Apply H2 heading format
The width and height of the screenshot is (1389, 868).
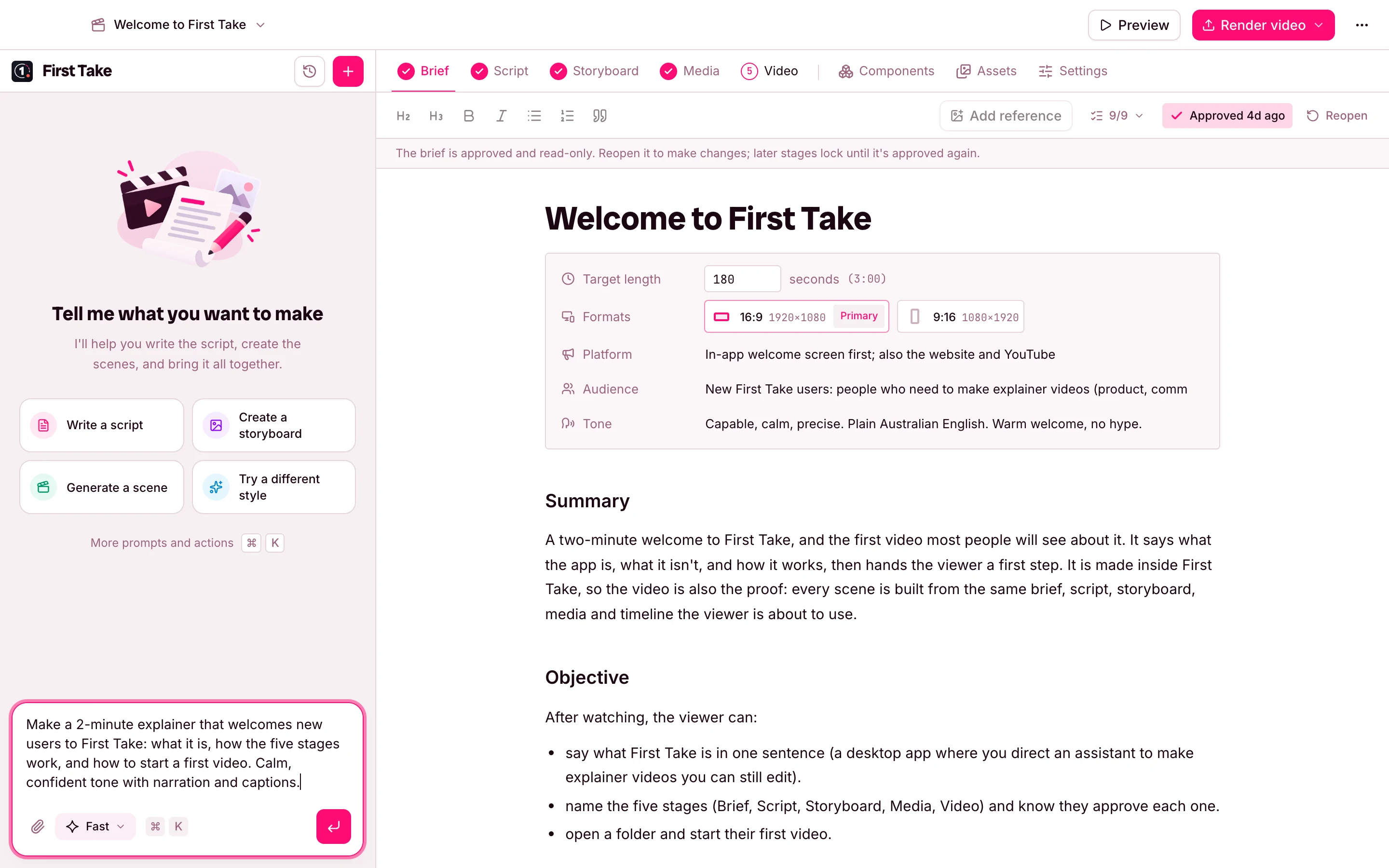point(403,116)
